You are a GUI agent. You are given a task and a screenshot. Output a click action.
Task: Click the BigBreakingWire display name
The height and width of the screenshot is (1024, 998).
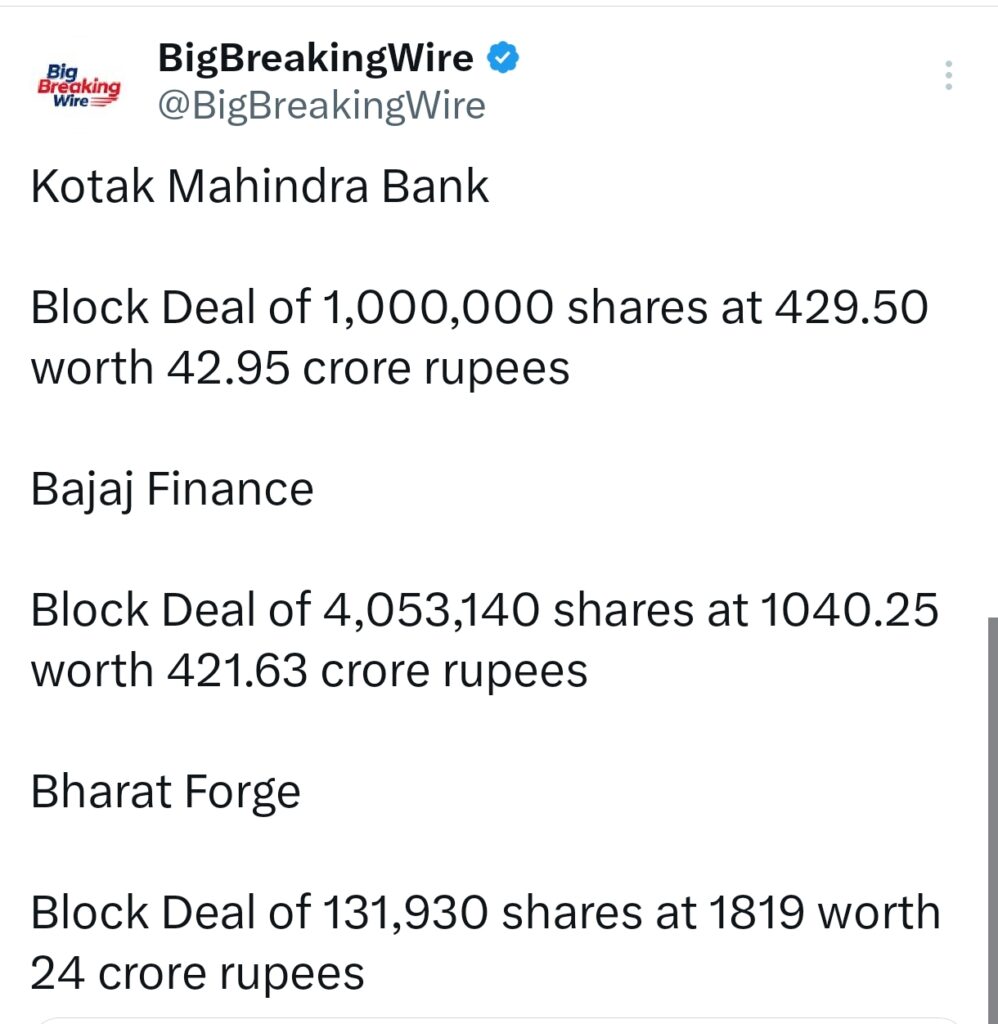tap(316, 57)
